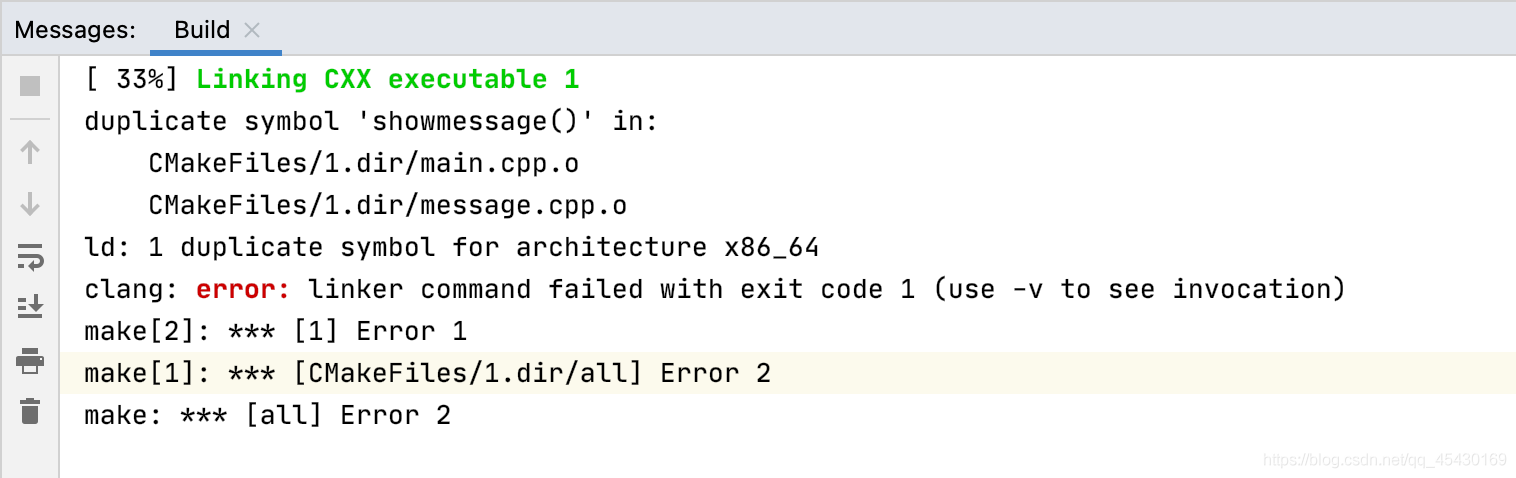This screenshot has width=1516, height=478.
Task: Toggle scroll to end of output
Action: [x=30, y=307]
